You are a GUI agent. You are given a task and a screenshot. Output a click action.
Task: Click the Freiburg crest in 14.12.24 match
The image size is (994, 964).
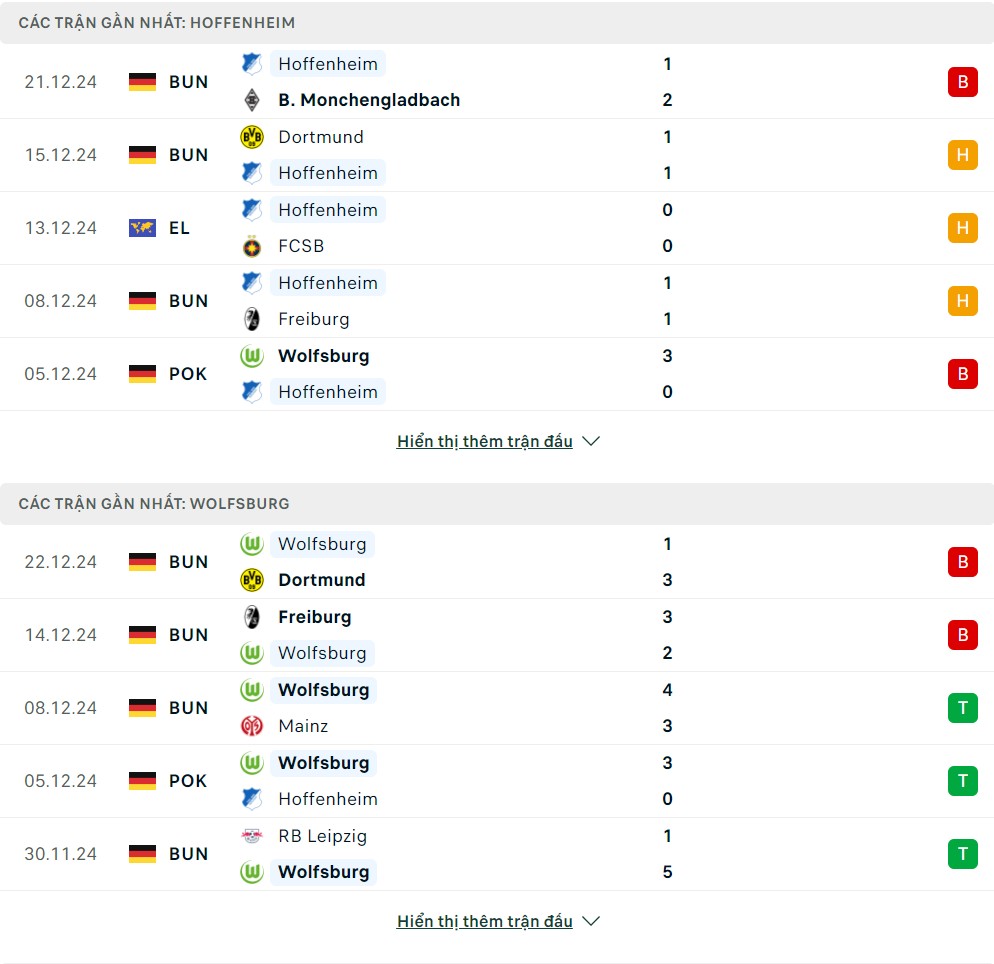(252, 617)
